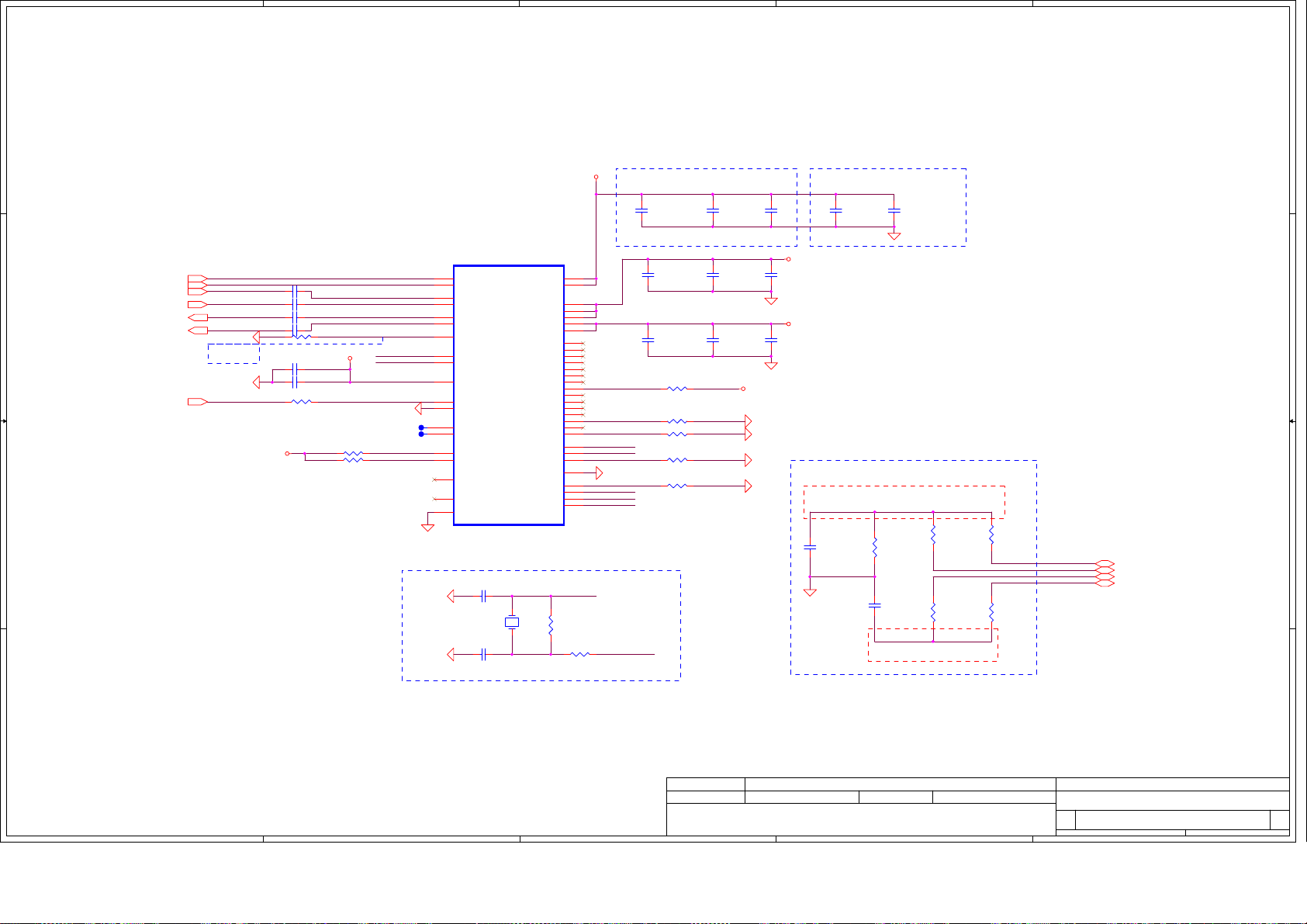This screenshot has width=1307, height=924.
Task: Click the upper red dashed rectangle outline
Action: 904,487
